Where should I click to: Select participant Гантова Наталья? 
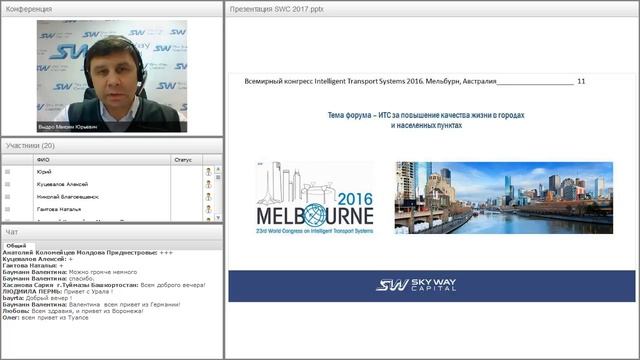click(59, 209)
